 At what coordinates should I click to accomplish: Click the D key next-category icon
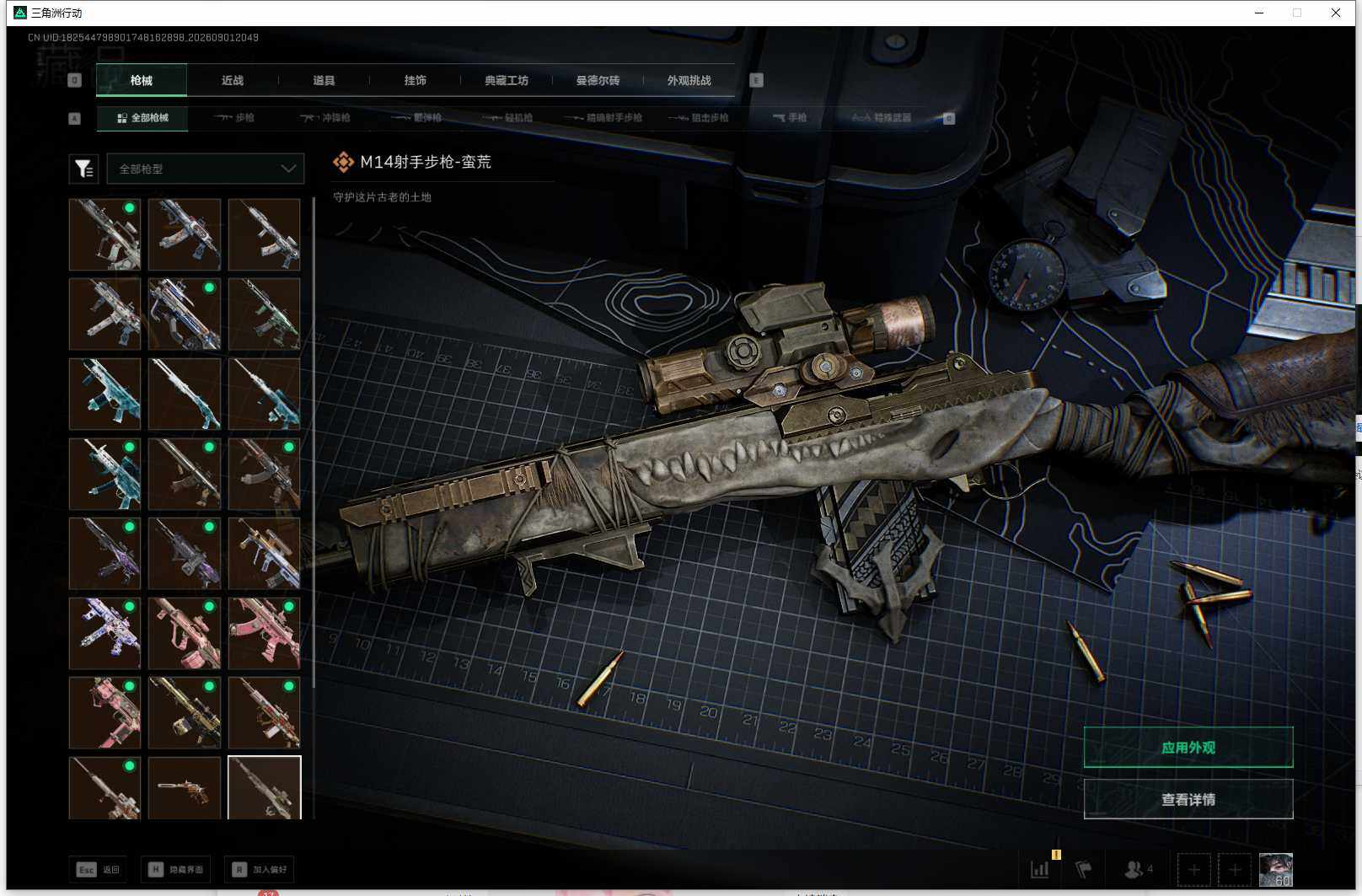click(949, 119)
